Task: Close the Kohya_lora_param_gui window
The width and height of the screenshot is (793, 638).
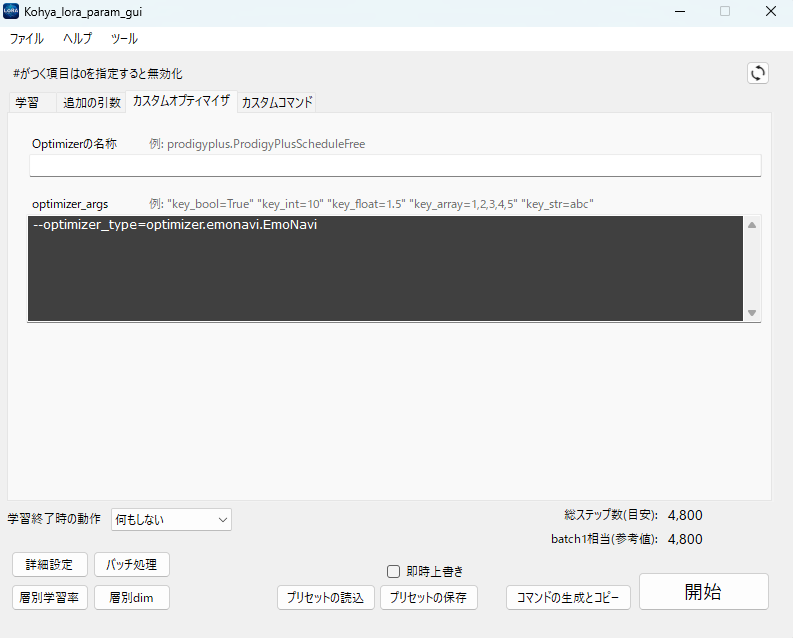Action: click(x=771, y=11)
